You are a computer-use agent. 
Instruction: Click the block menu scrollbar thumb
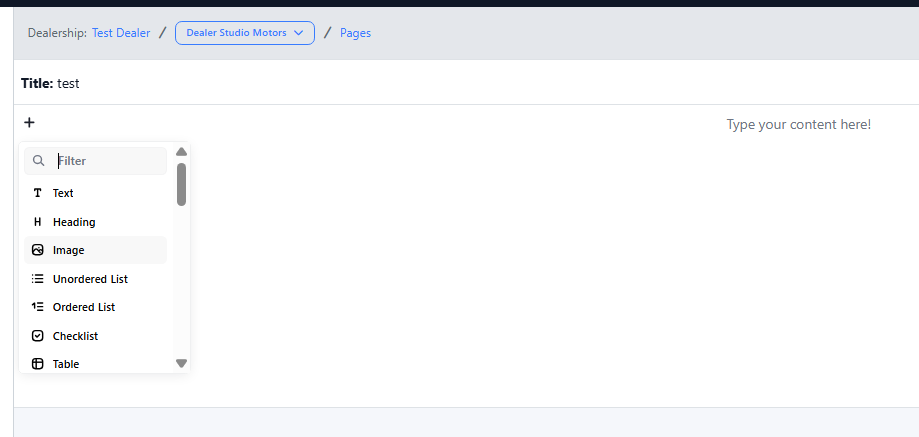pyautogui.click(x=181, y=184)
